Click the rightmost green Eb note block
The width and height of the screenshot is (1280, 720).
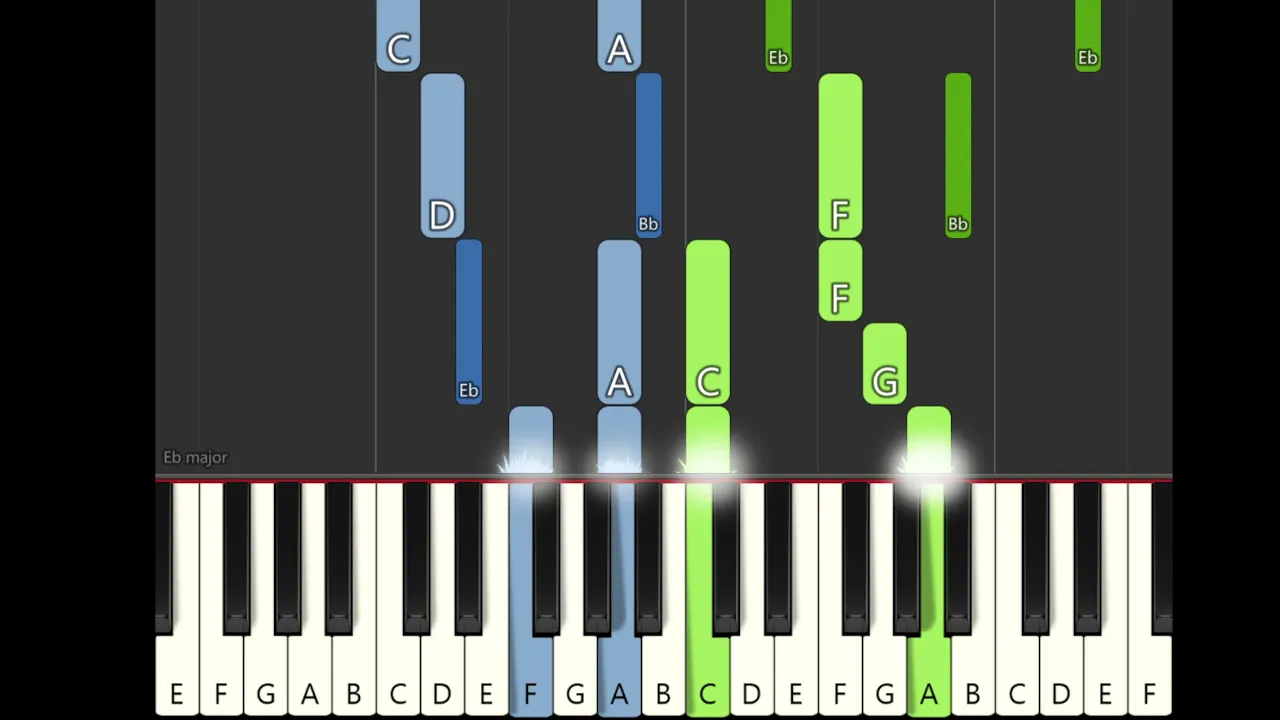[1088, 36]
